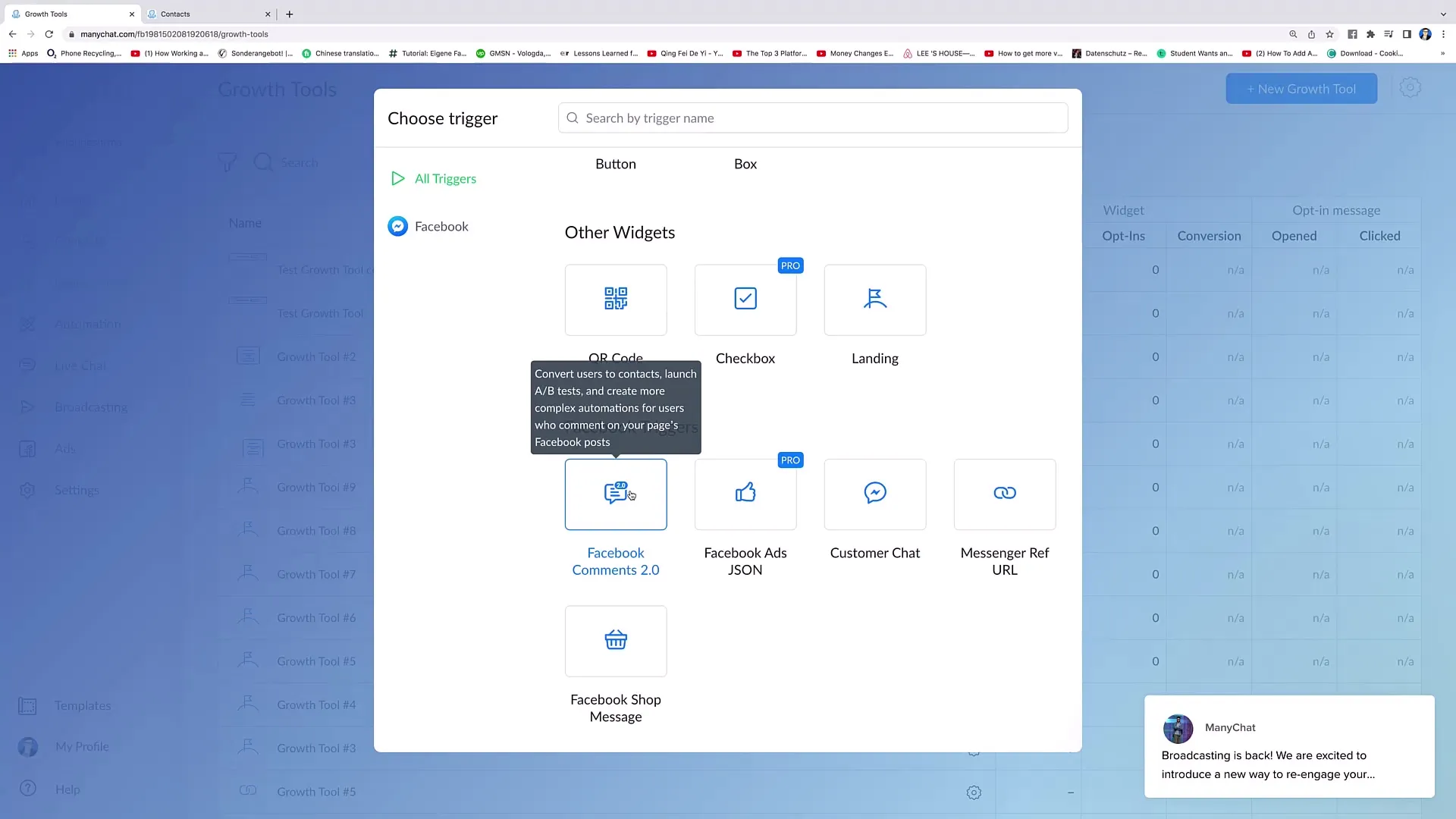The image size is (1456, 819).
Task: Select the Messenger Ref URL icon
Action: tap(1005, 492)
